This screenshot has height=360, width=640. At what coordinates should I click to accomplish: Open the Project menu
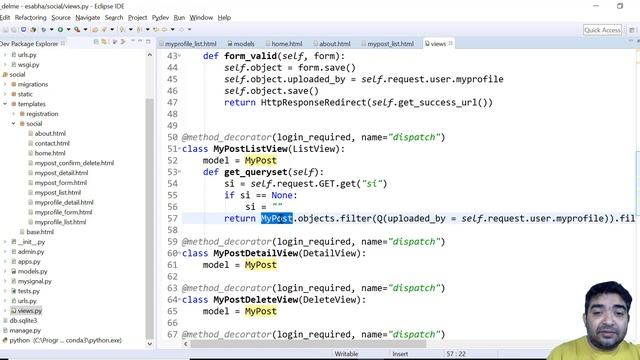(138, 18)
